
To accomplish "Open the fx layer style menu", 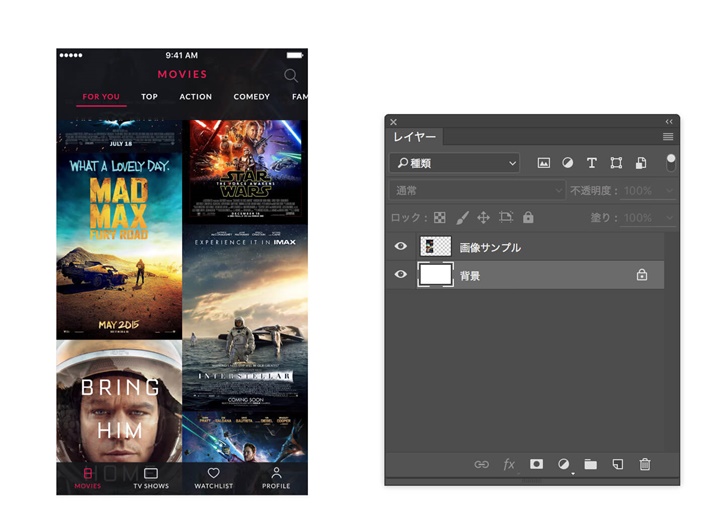I will tap(509, 464).
